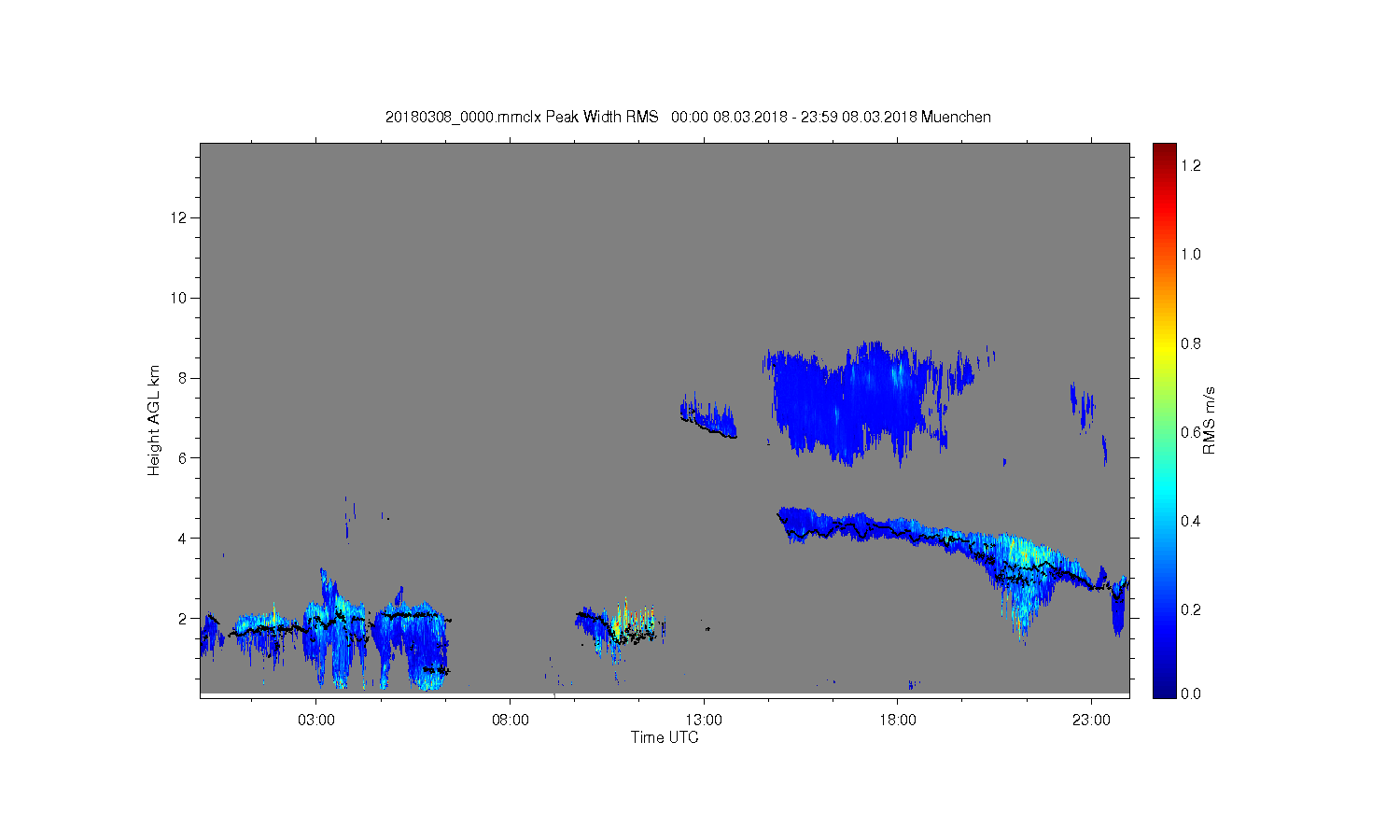Click the 'RMS m/s' colorbar label

tap(1209, 420)
